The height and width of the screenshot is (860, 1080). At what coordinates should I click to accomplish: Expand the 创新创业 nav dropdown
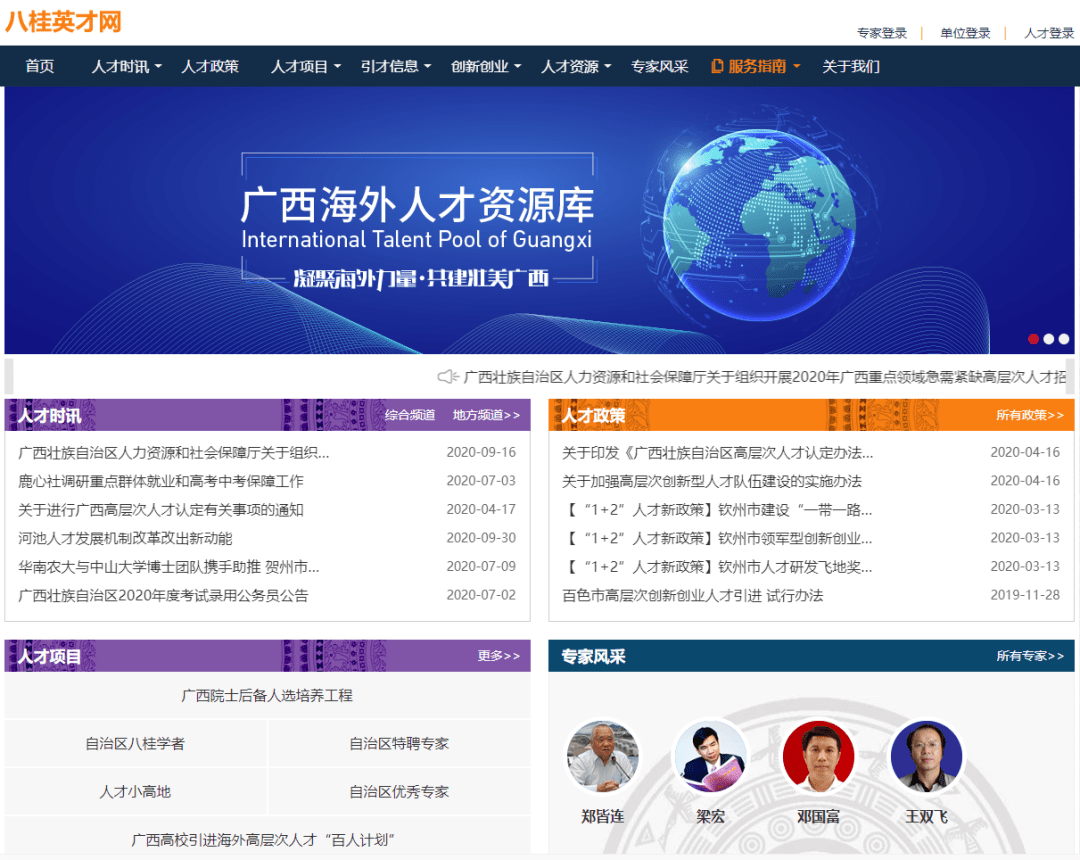click(x=486, y=66)
